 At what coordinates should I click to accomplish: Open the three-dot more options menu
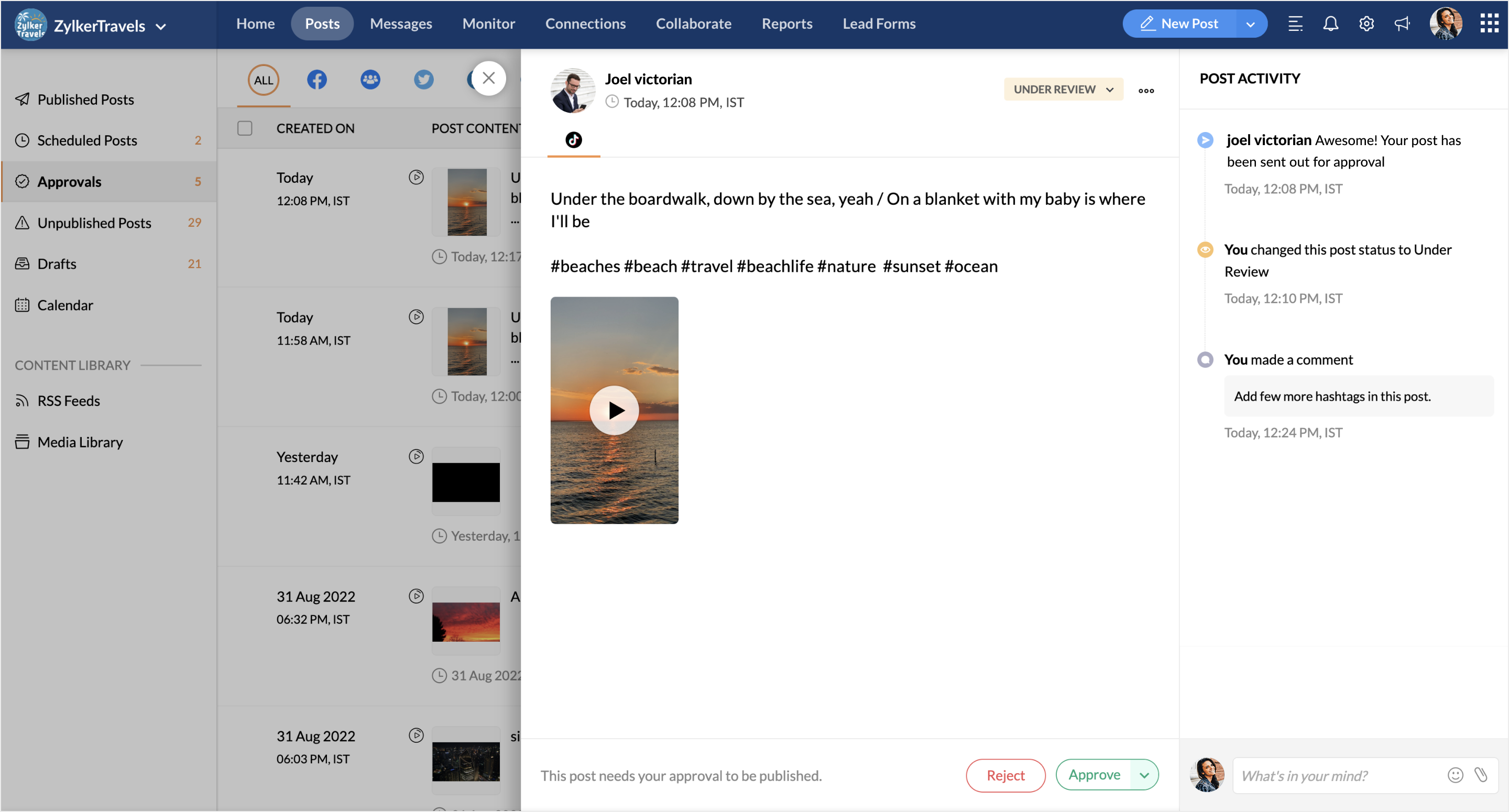[1146, 91]
